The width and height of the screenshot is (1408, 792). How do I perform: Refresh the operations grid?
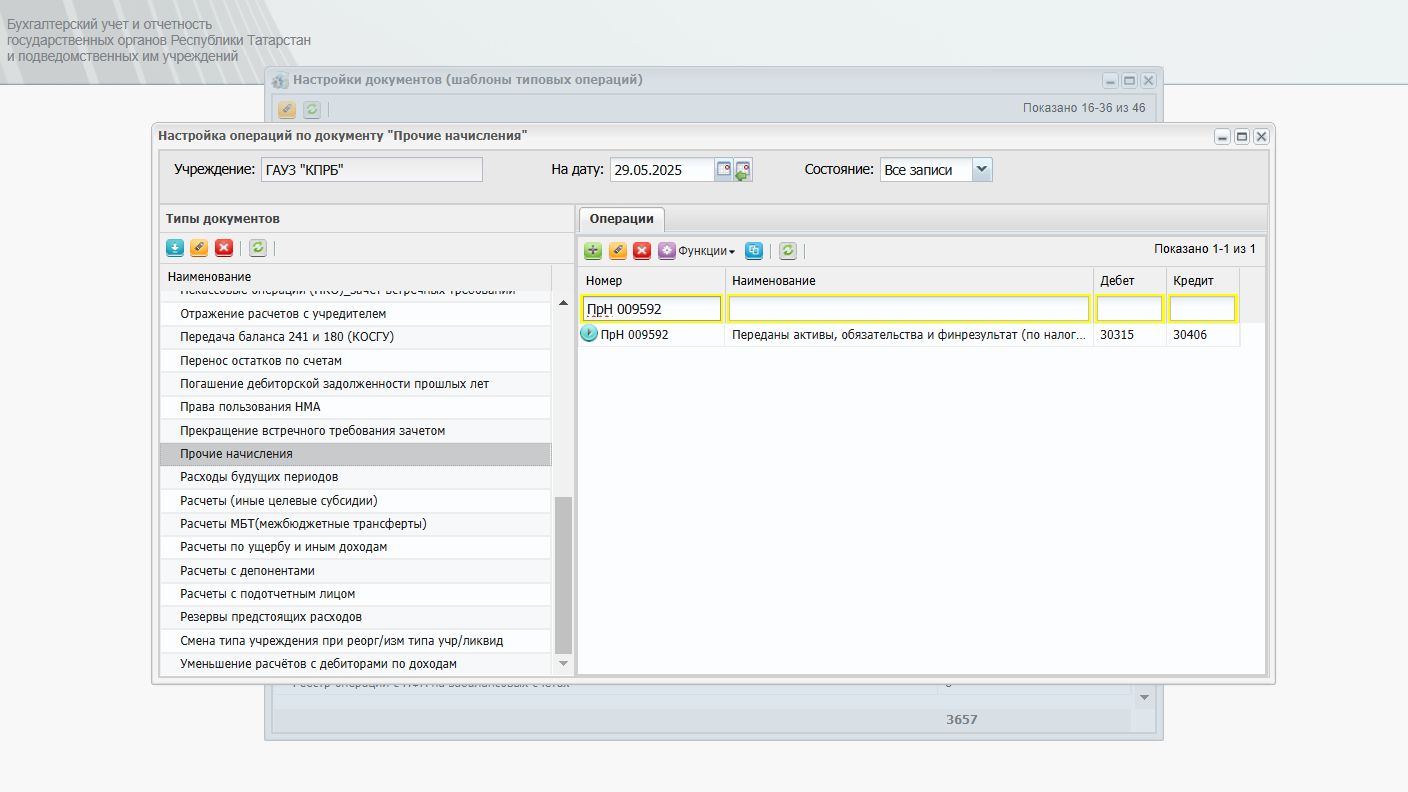click(x=788, y=251)
